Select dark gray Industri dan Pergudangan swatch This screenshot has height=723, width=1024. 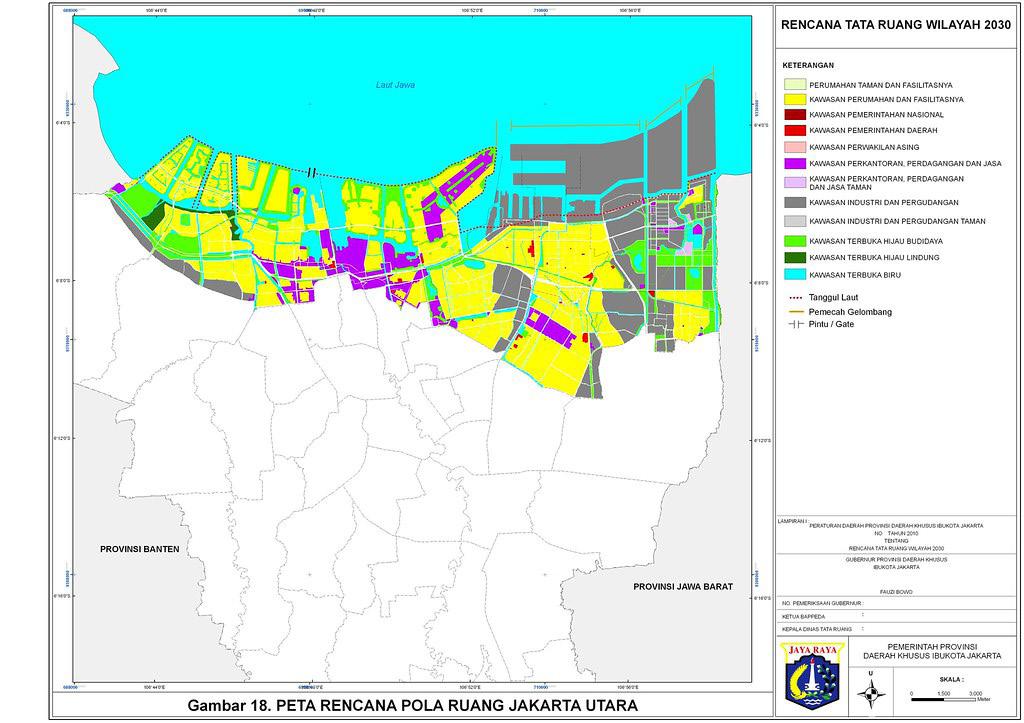(794, 202)
